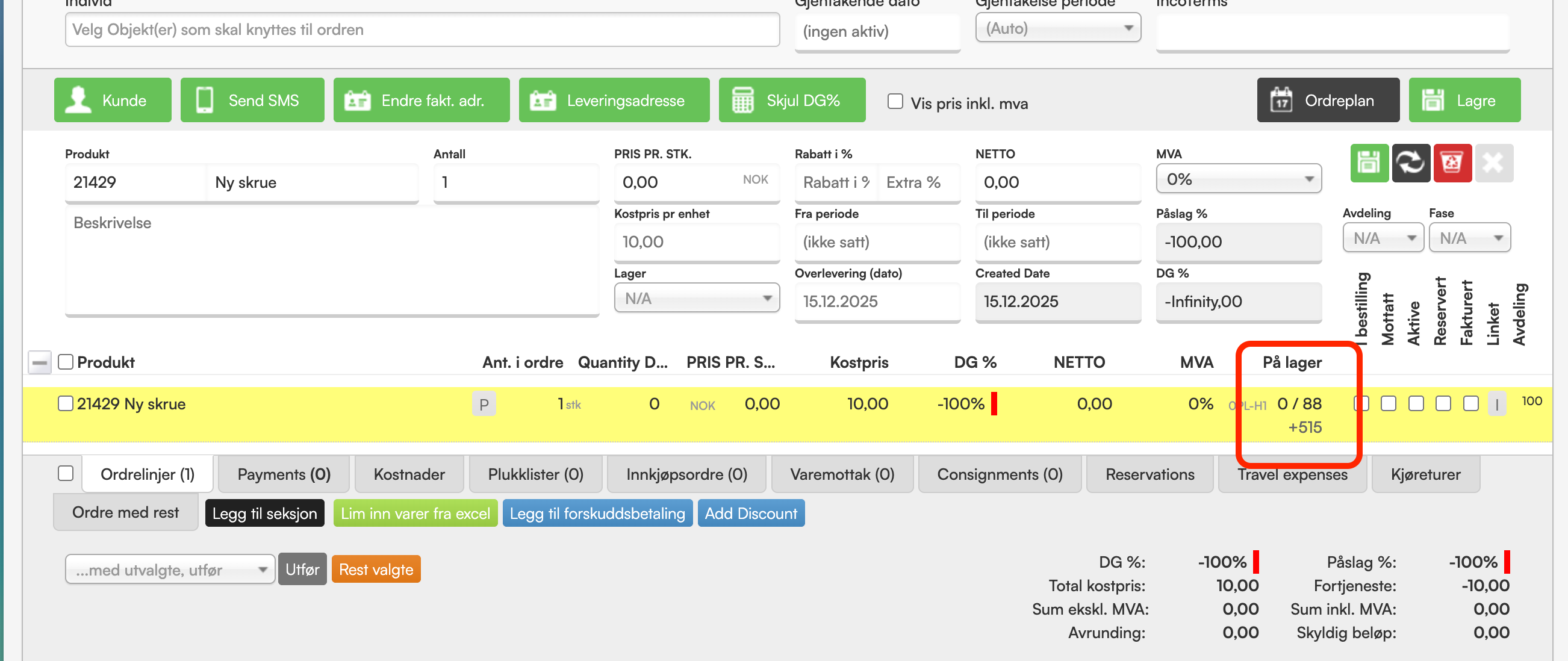Check the 21429 Ny skrue row checkbox
Screen dimensions: 1568x661
(65, 403)
